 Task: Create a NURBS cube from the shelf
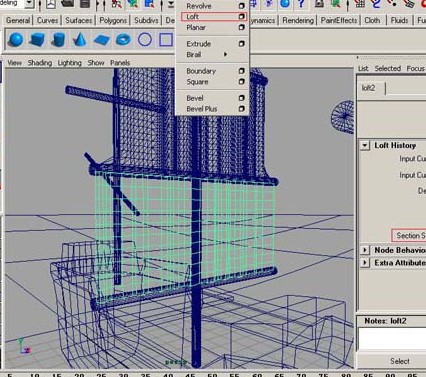37,40
